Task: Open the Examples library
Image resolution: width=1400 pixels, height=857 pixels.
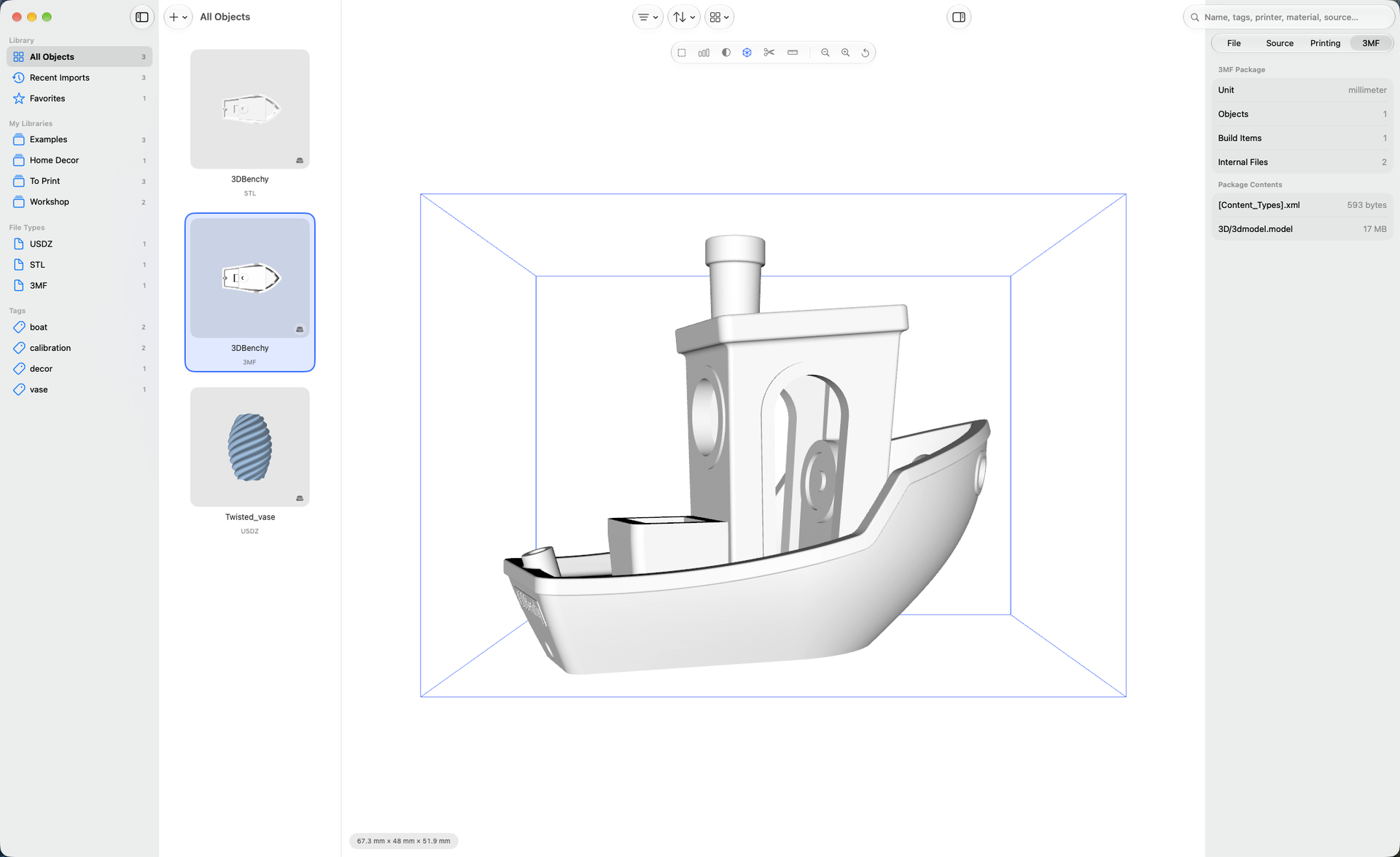Action: pyautogui.click(x=79, y=139)
